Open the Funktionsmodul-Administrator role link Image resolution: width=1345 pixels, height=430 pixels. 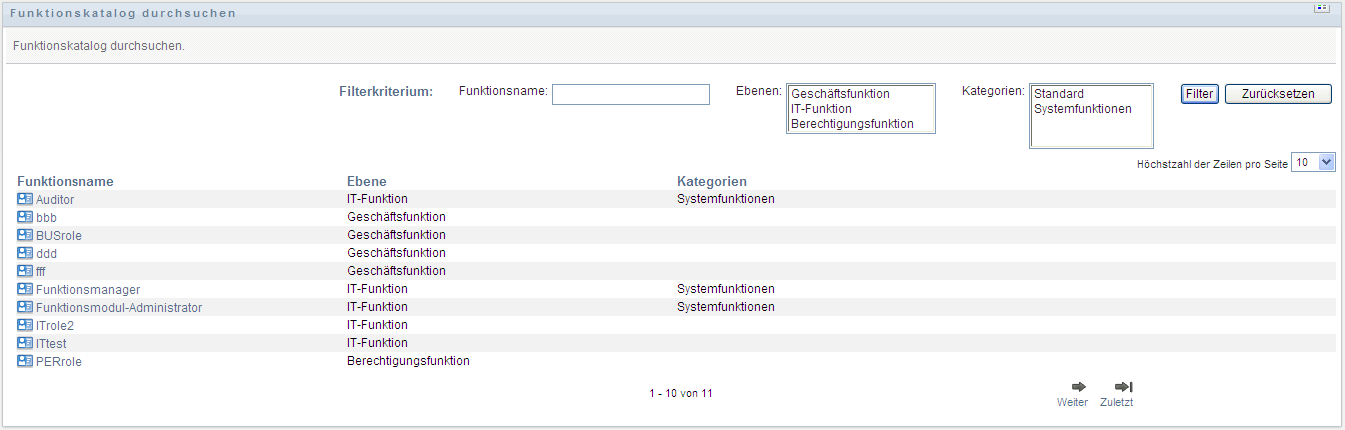tap(119, 307)
